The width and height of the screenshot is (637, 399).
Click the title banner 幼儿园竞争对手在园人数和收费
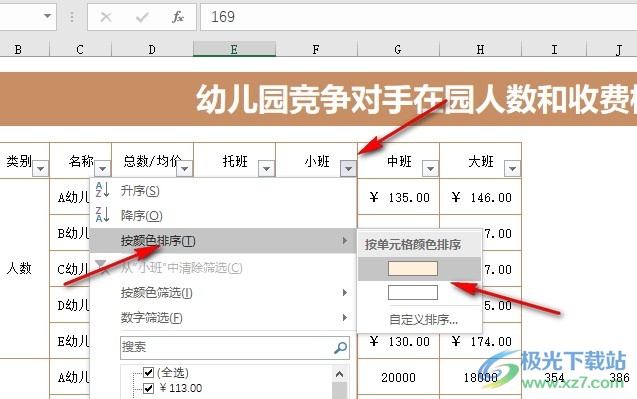click(x=318, y=100)
